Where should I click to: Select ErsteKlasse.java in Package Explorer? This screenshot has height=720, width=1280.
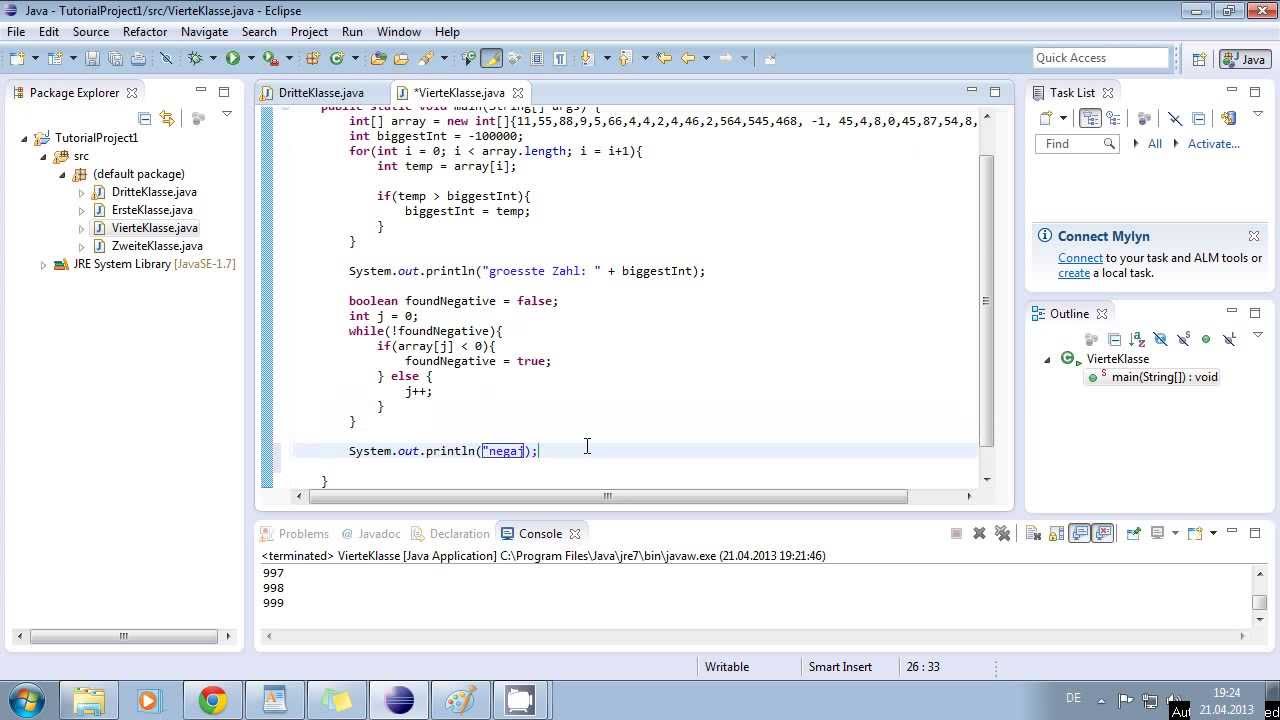(152, 210)
